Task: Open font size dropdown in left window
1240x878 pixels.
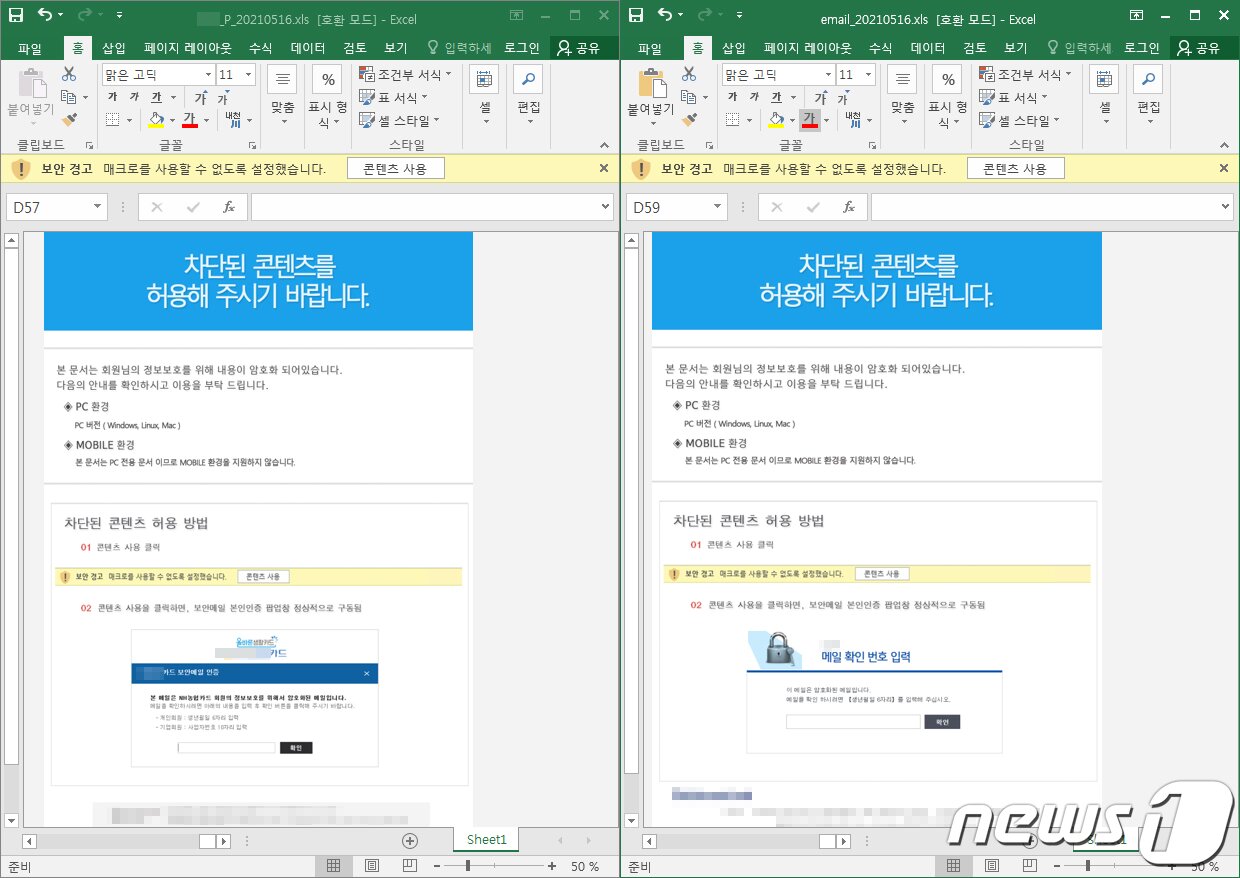Action: (x=248, y=75)
